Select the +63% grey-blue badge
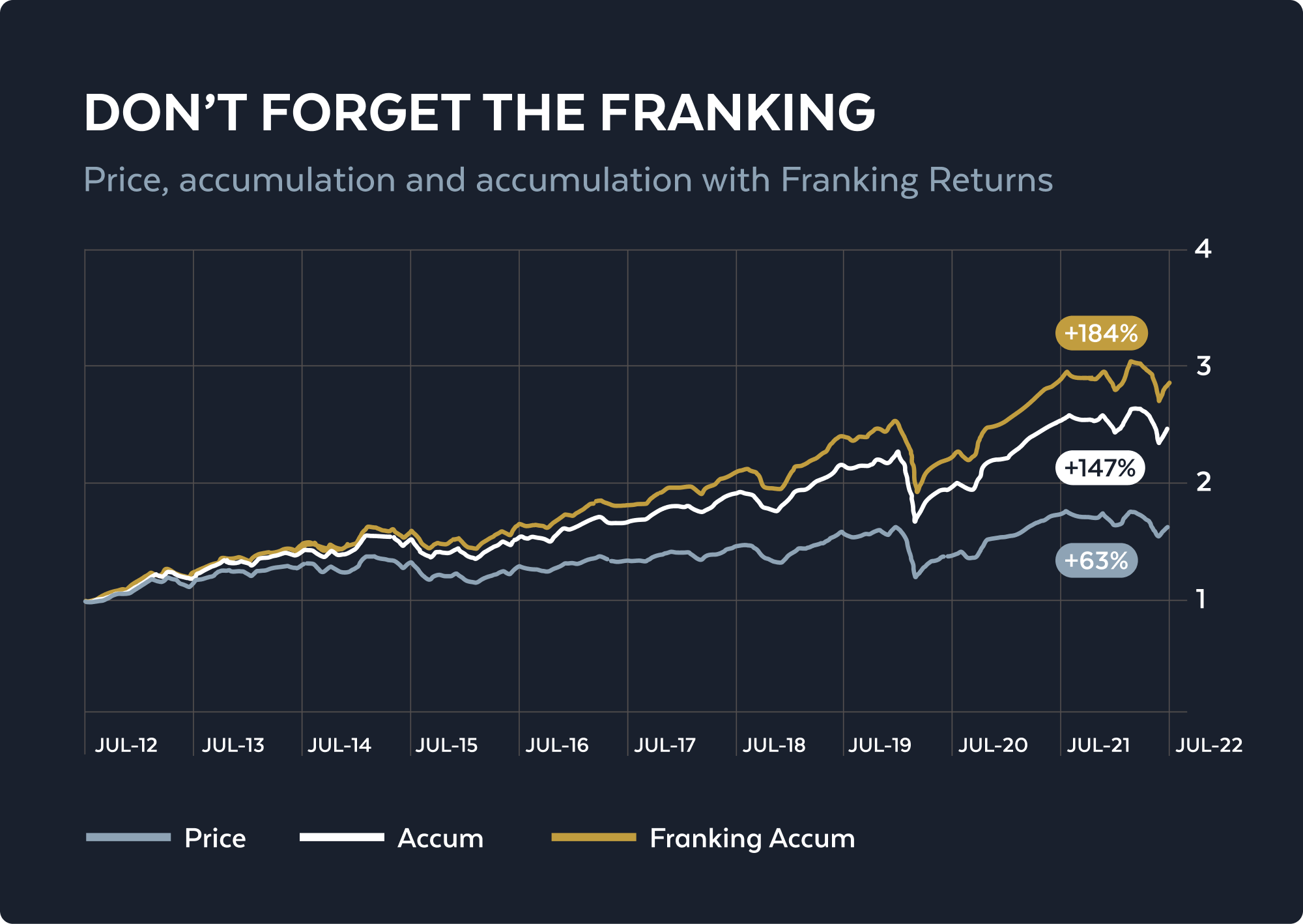The width and height of the screenshot is (1303, 924). (x=1096, y=560)
